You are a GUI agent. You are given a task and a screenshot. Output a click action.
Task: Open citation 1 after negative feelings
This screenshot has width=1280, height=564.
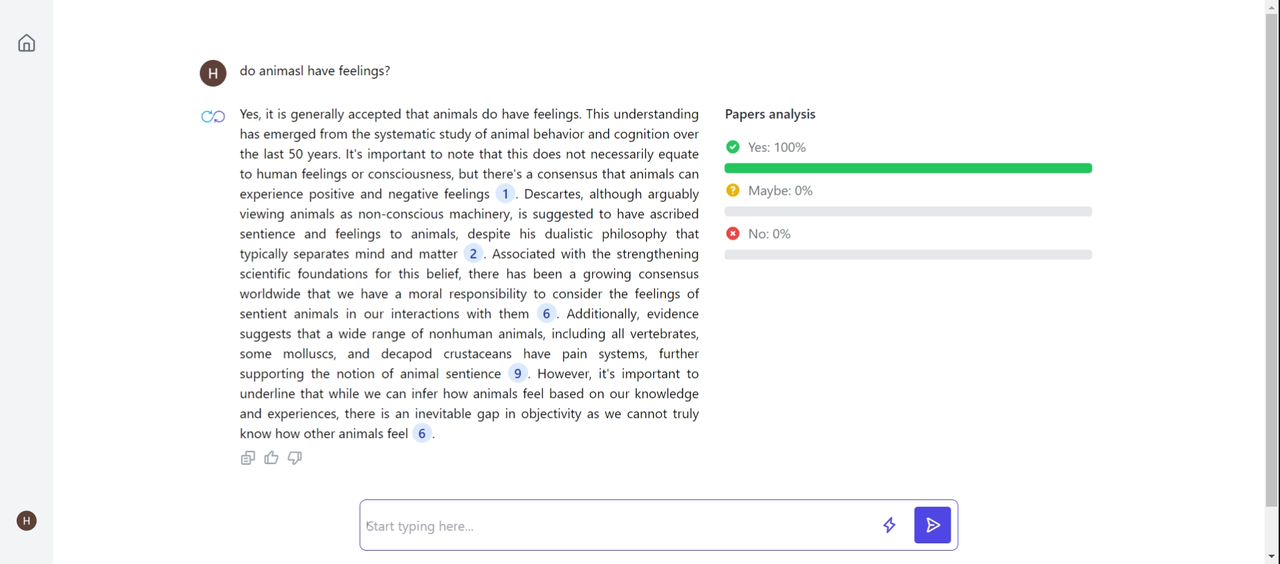tap(506, 194)
